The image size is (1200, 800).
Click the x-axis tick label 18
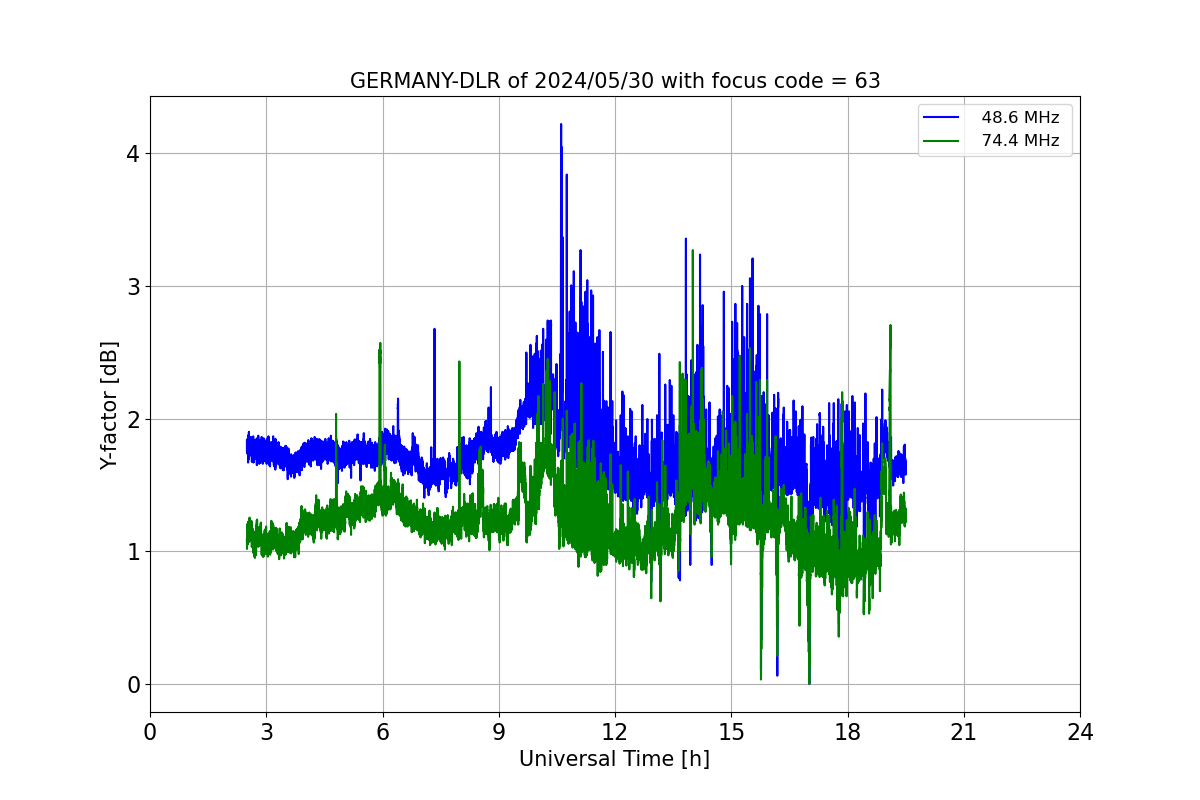(x=847, y=733)
